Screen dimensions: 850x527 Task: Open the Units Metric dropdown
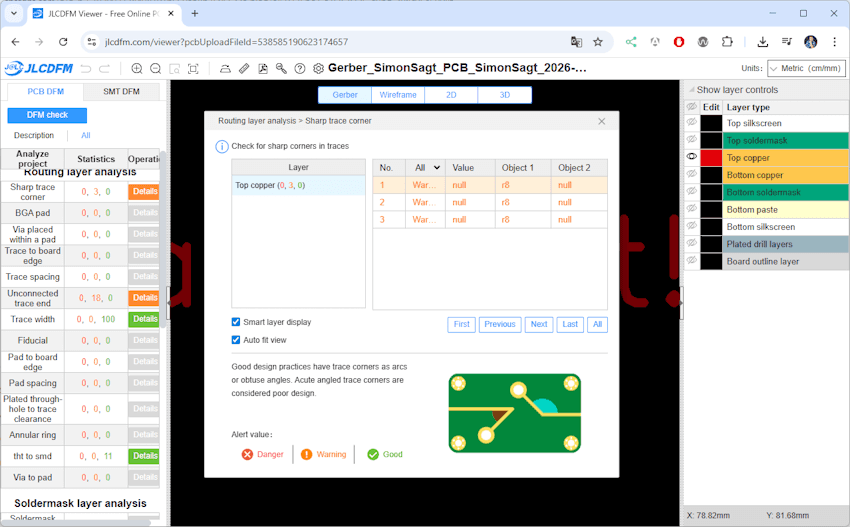click(x=806, y=68)
